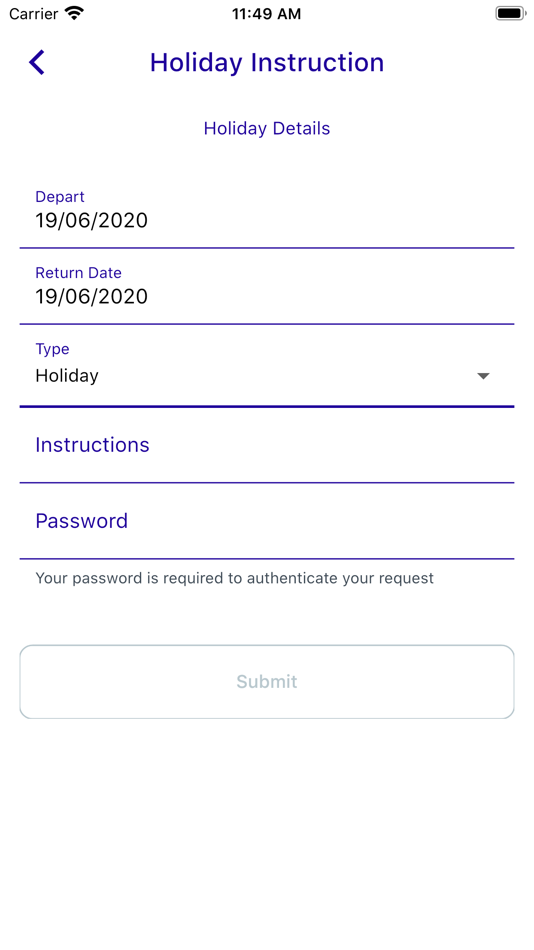Viewport: 534px width, 950px height.
Task: Submit the holiday instruction form
Action: coord(267,682)
